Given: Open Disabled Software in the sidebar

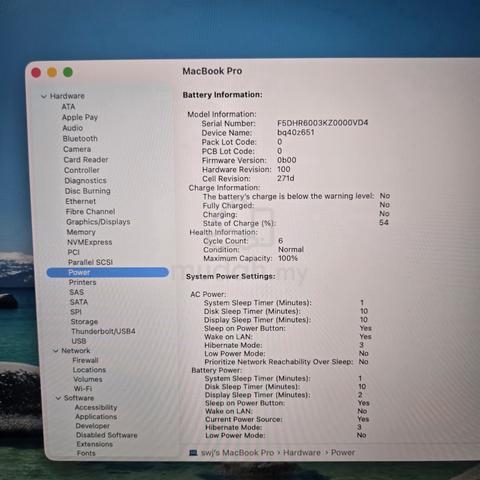Looking at the screenshot, I should tap(107, 435).
